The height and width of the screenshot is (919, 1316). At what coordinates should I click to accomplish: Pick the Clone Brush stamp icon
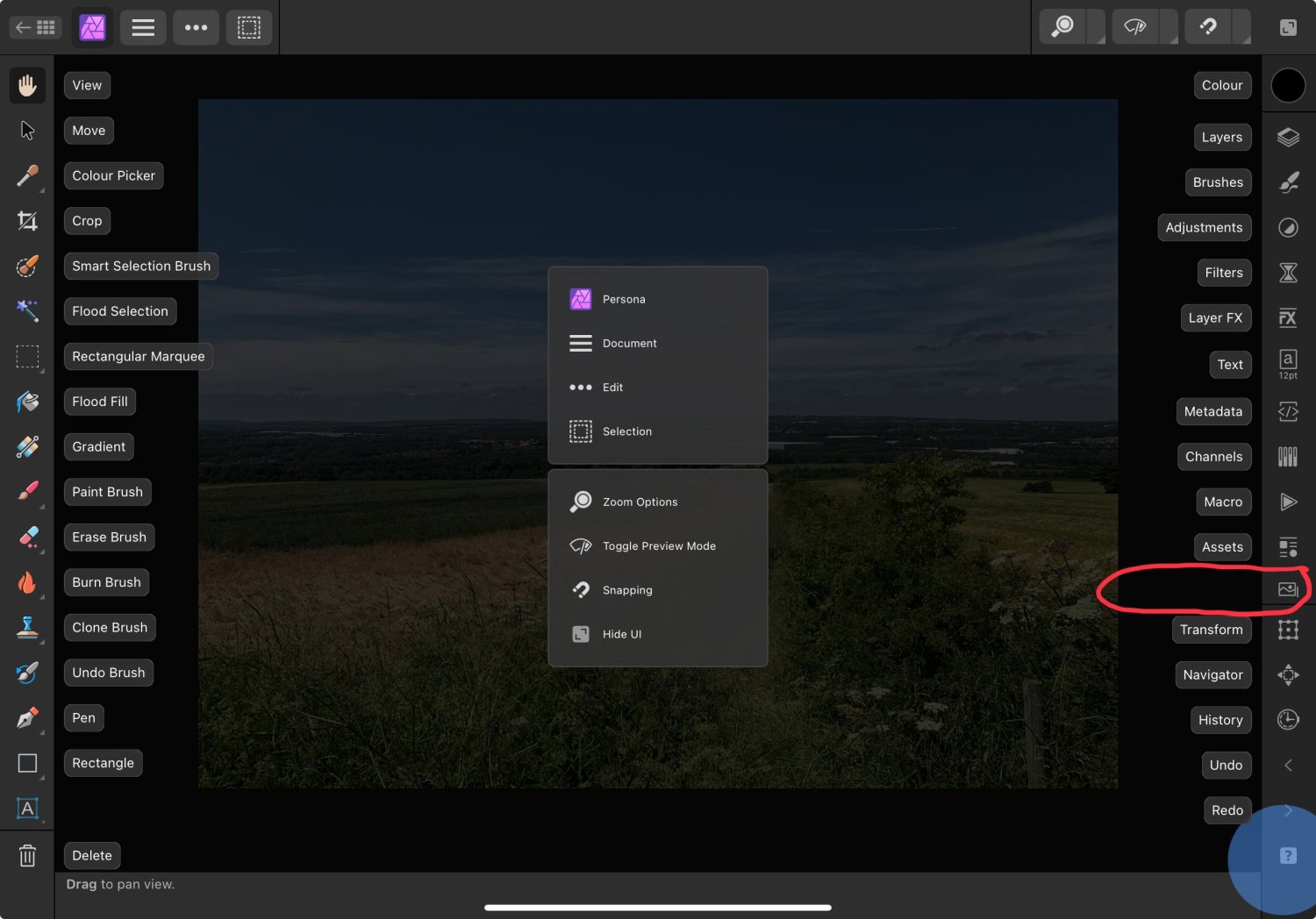pyautogui.click(x=27, y=627)
